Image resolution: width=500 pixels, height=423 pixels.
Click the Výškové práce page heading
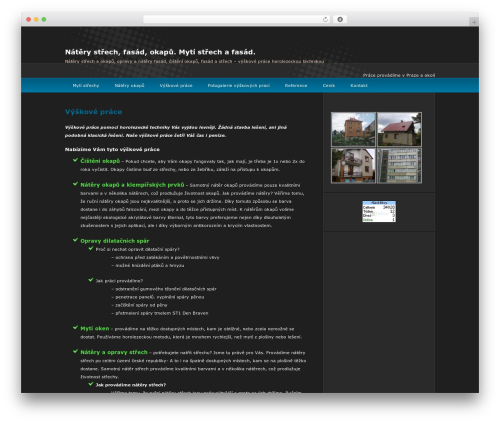pyautogui.click(x=93, y=112)
